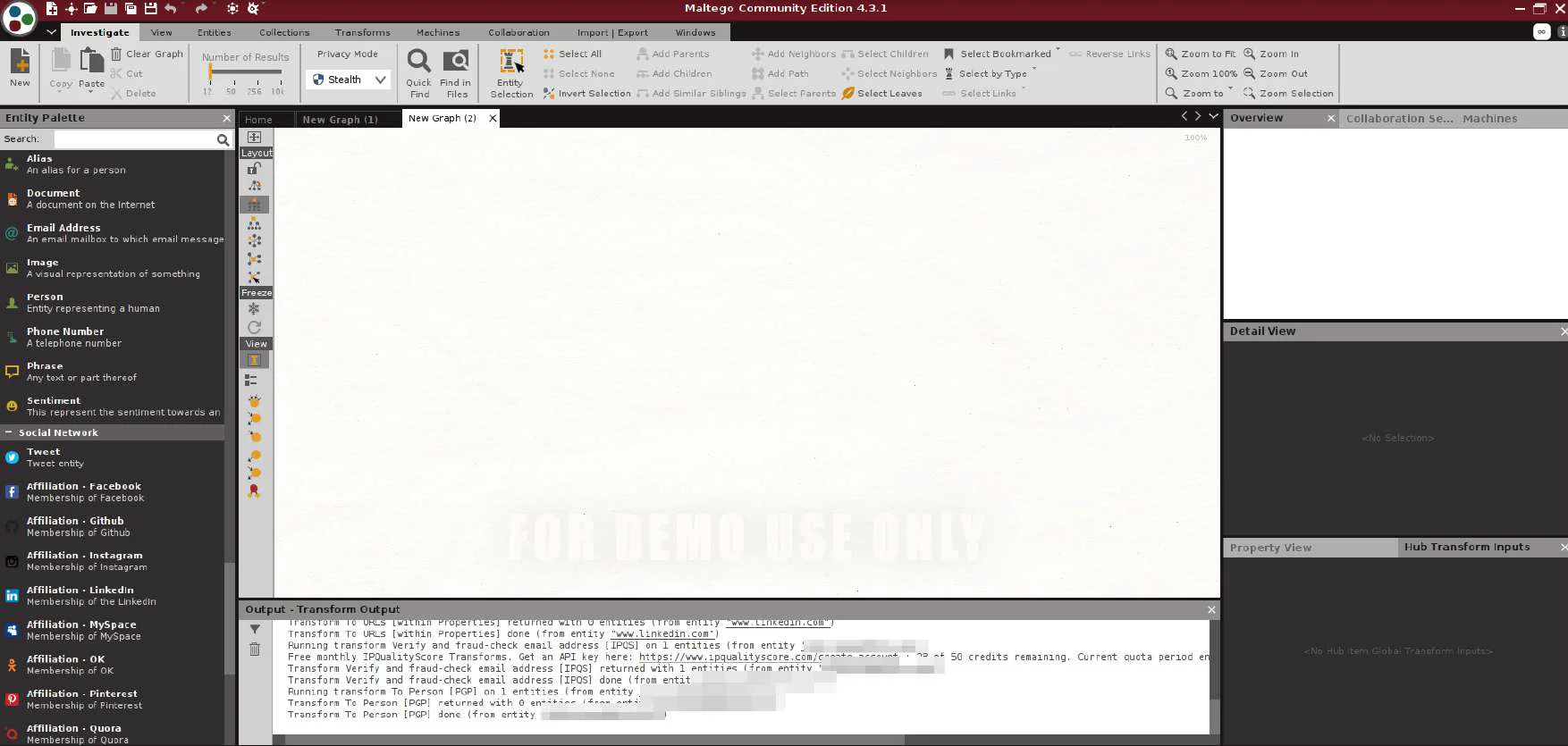Screen dimensions: 1568x746
Task: Click Number of Results slider handle
Action: tap(210, 72)
